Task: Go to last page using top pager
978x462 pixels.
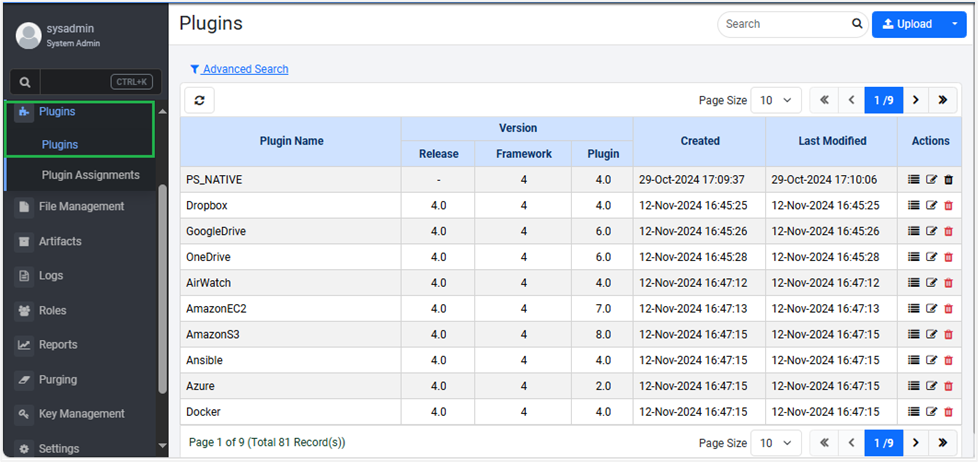Action: [x=942, y=100]
